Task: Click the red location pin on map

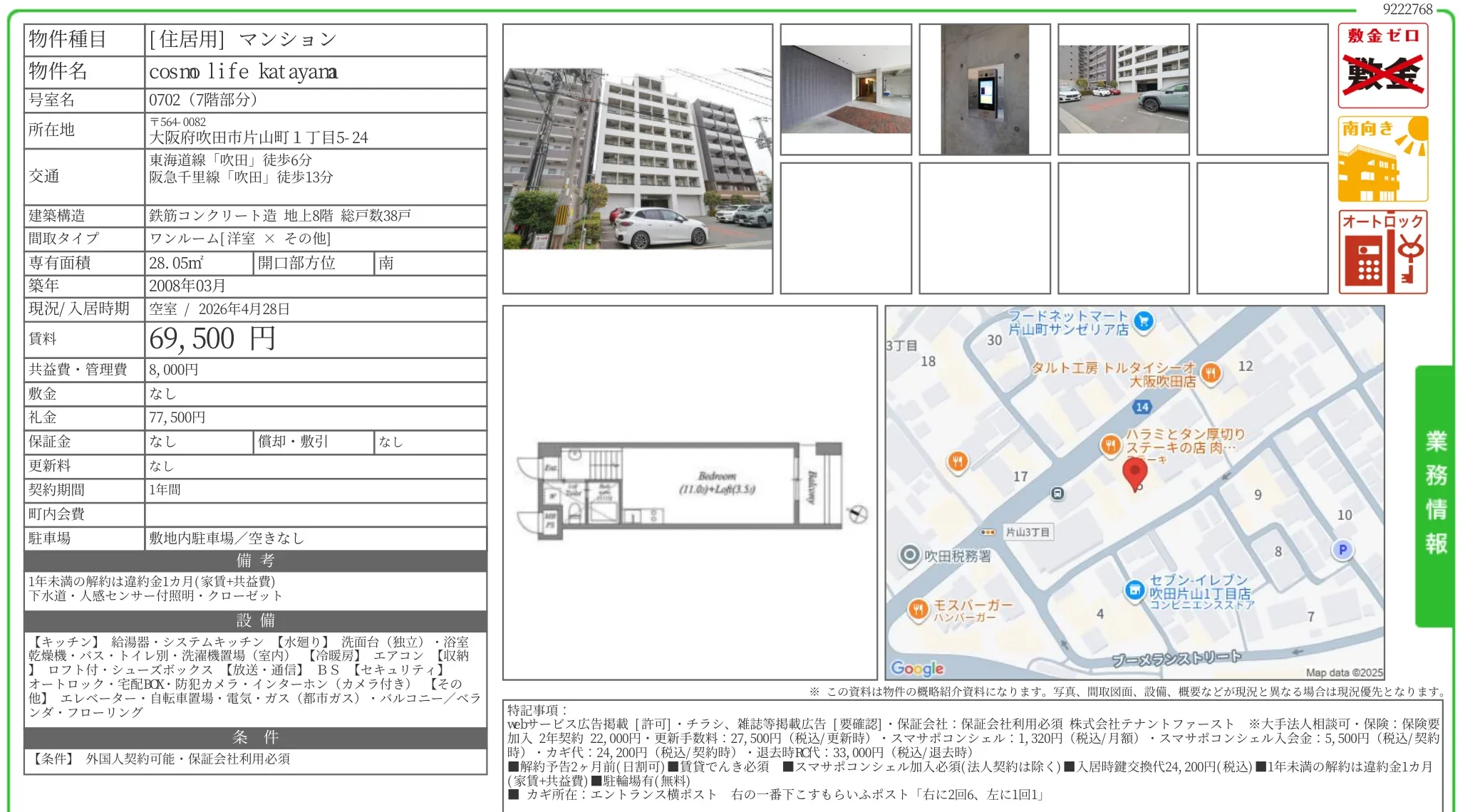Action: point(1134,473)
